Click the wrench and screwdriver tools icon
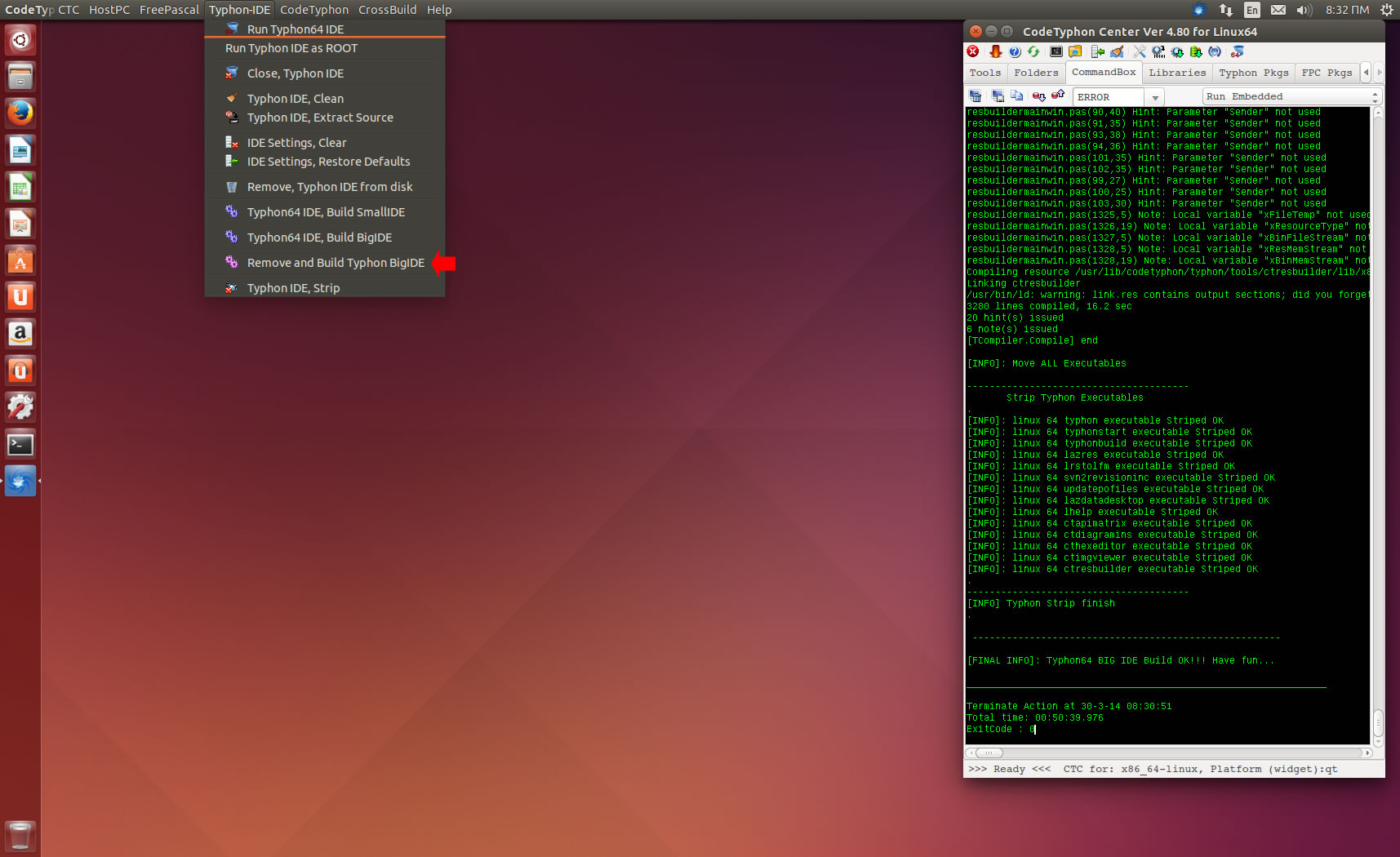The image size is (1400, 857). pyautogui.click(x=1139, y=51)
